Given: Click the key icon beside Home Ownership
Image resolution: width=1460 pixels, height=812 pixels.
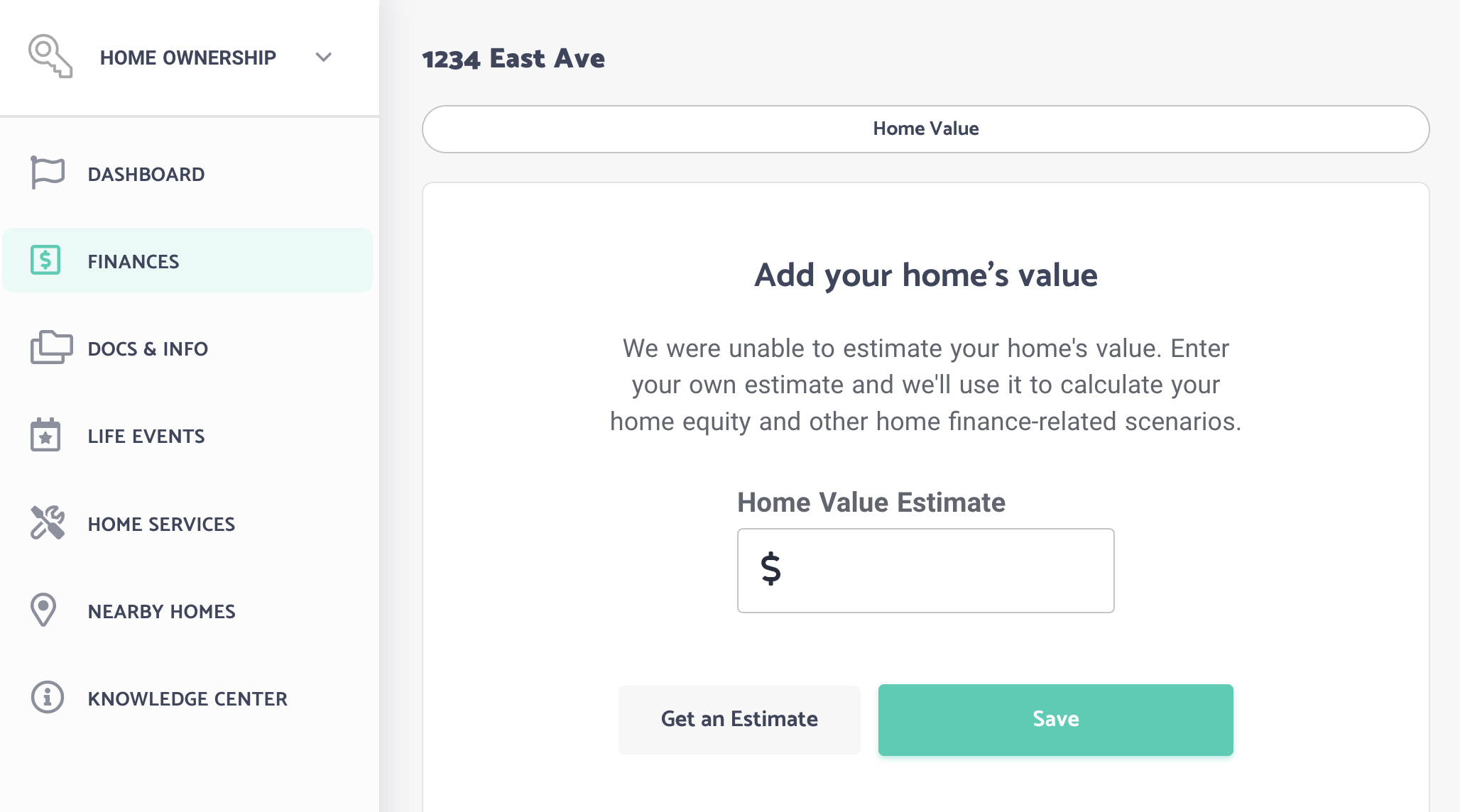Looking at the screenshot, I should (x=50, y=56).
